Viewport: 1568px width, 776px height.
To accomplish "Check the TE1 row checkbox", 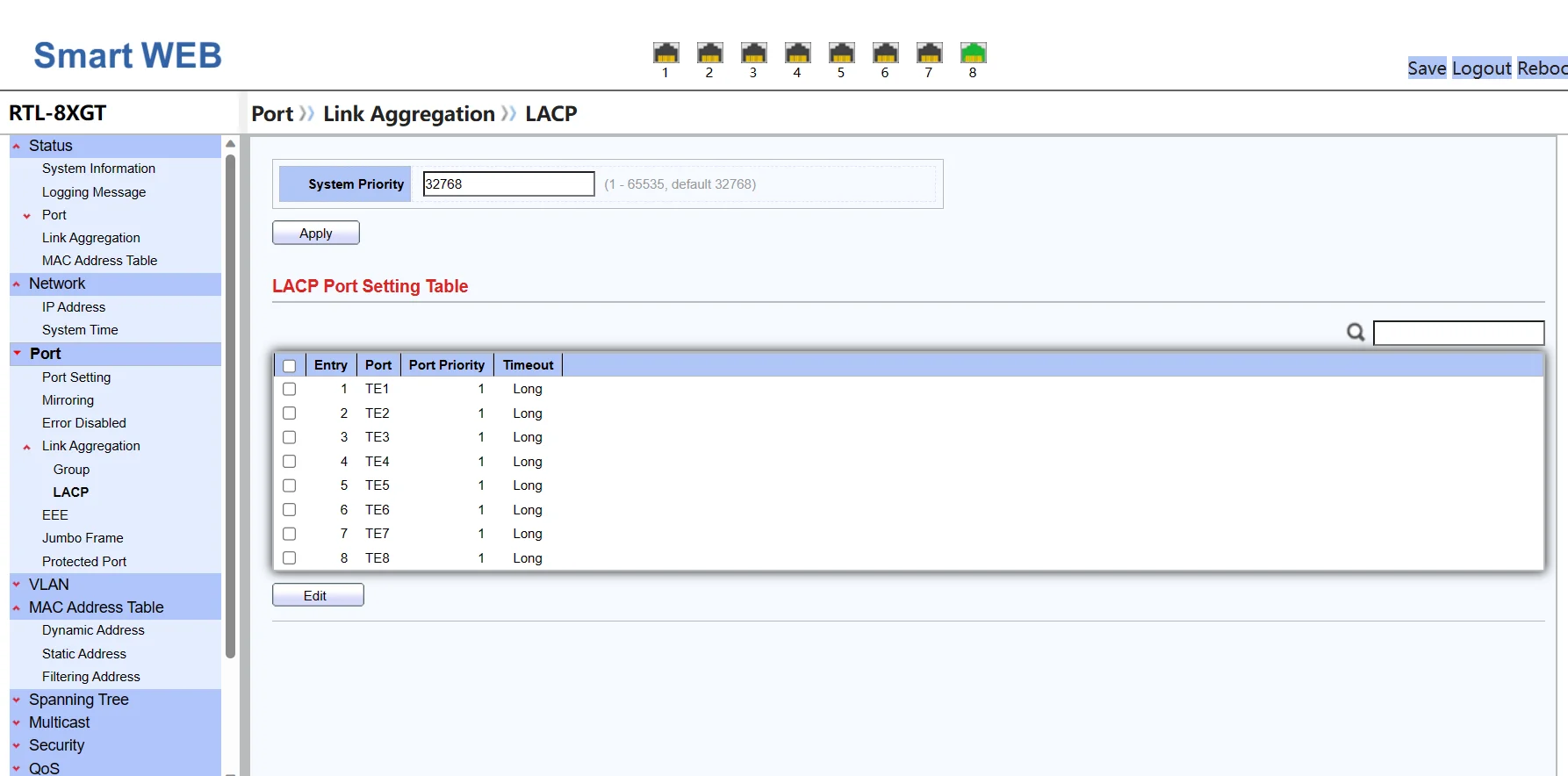I will (x=290, y=389).
